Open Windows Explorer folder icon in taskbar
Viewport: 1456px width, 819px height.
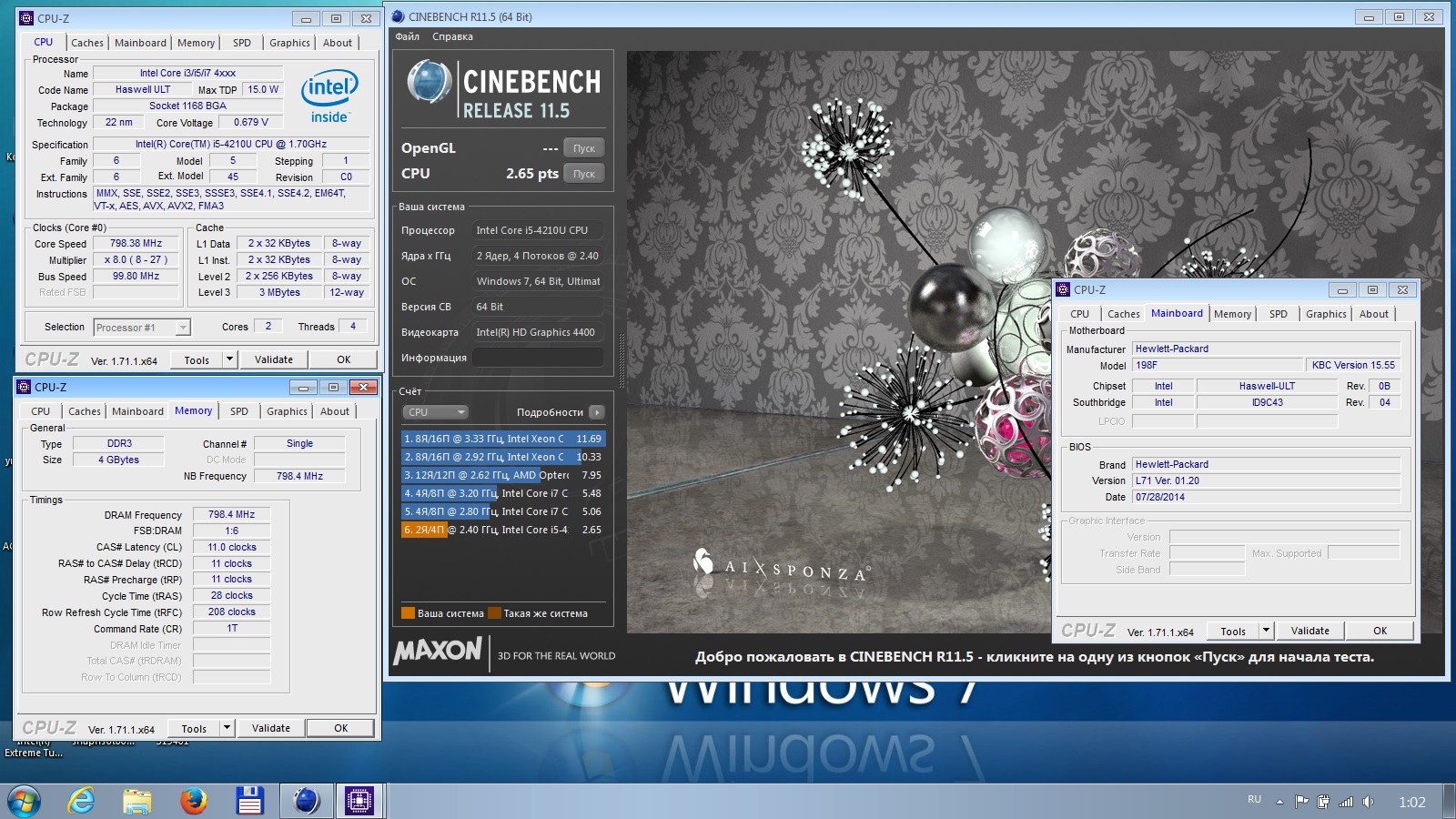point(137,801)
